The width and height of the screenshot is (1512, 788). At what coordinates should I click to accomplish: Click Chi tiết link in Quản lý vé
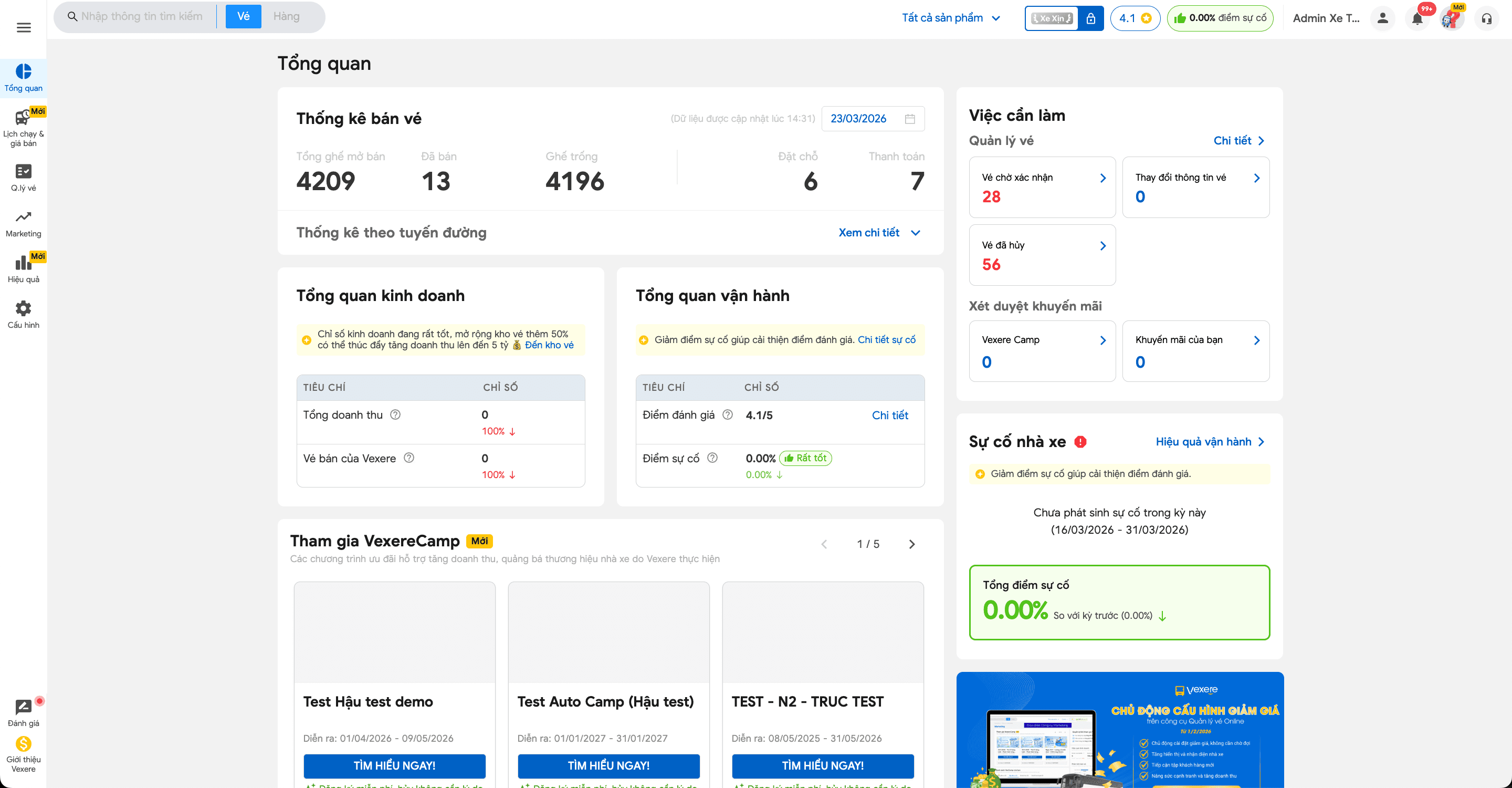click(1238, 141)
